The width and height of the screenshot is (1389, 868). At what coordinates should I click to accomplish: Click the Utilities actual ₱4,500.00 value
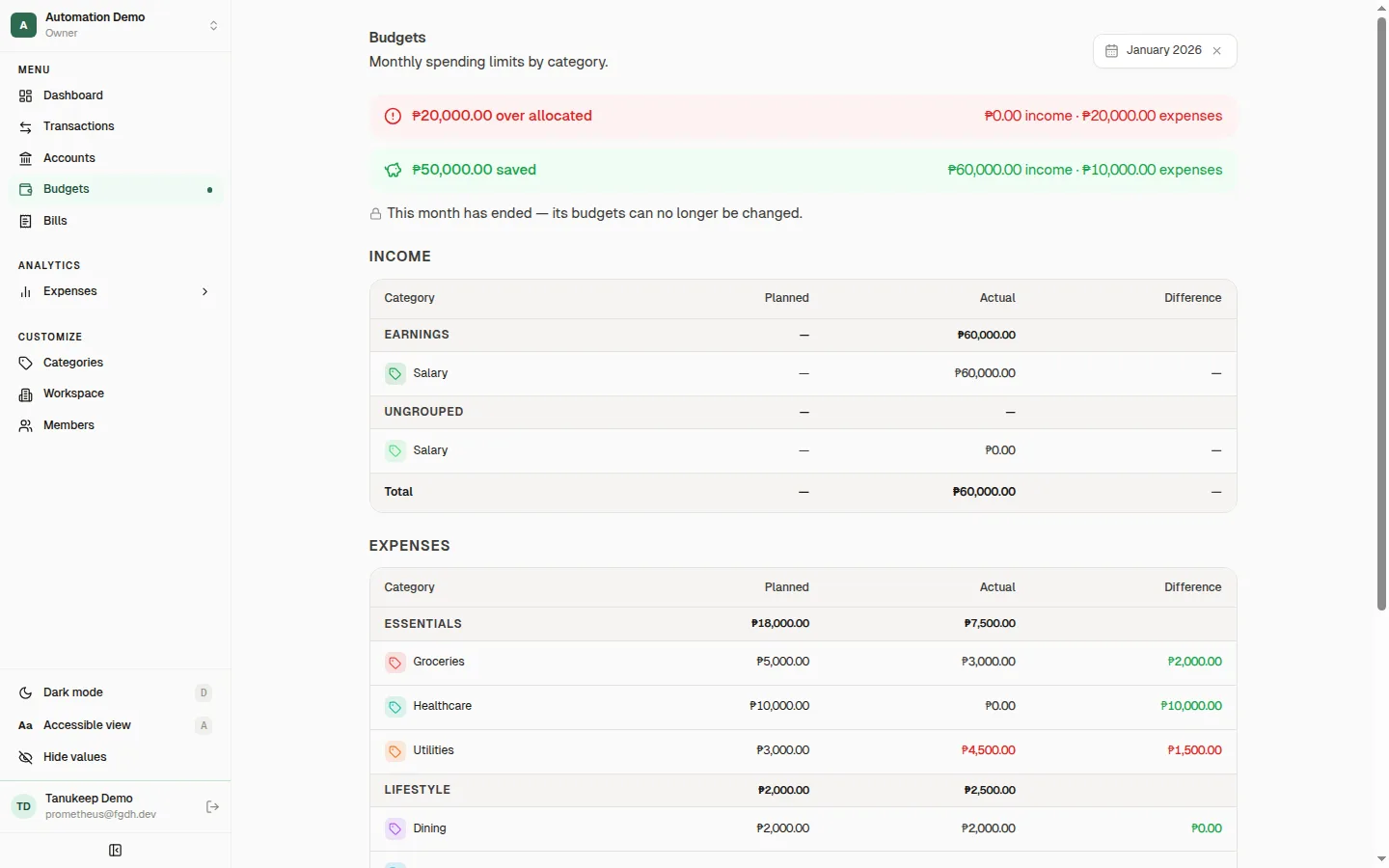989,750
